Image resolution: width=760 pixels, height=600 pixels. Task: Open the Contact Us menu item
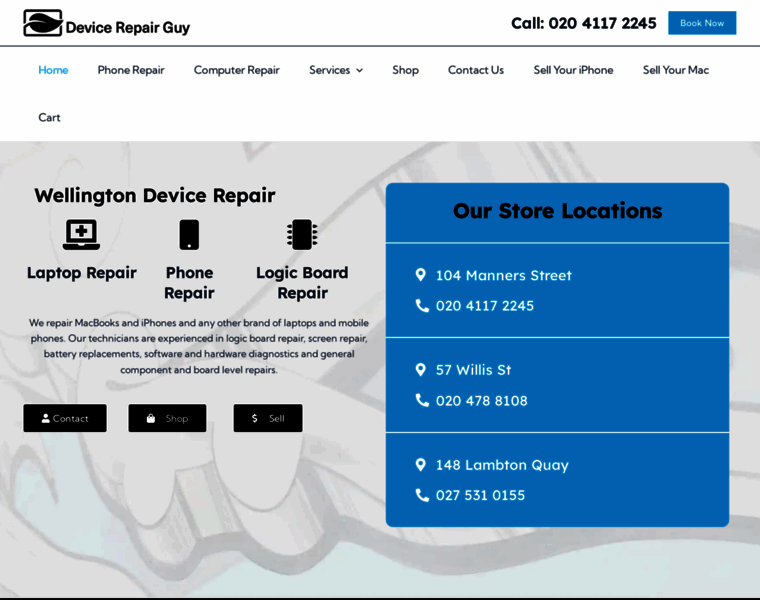pyautogui.click(x=476, y=70)
